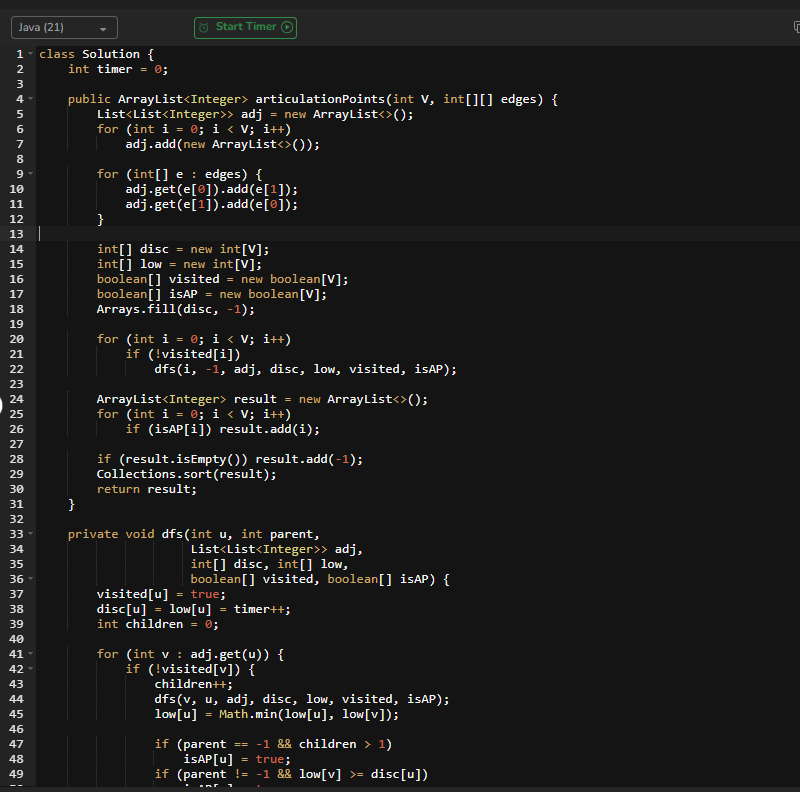
Task: Click line number 31 in the gutter
Action: [16, 504]
